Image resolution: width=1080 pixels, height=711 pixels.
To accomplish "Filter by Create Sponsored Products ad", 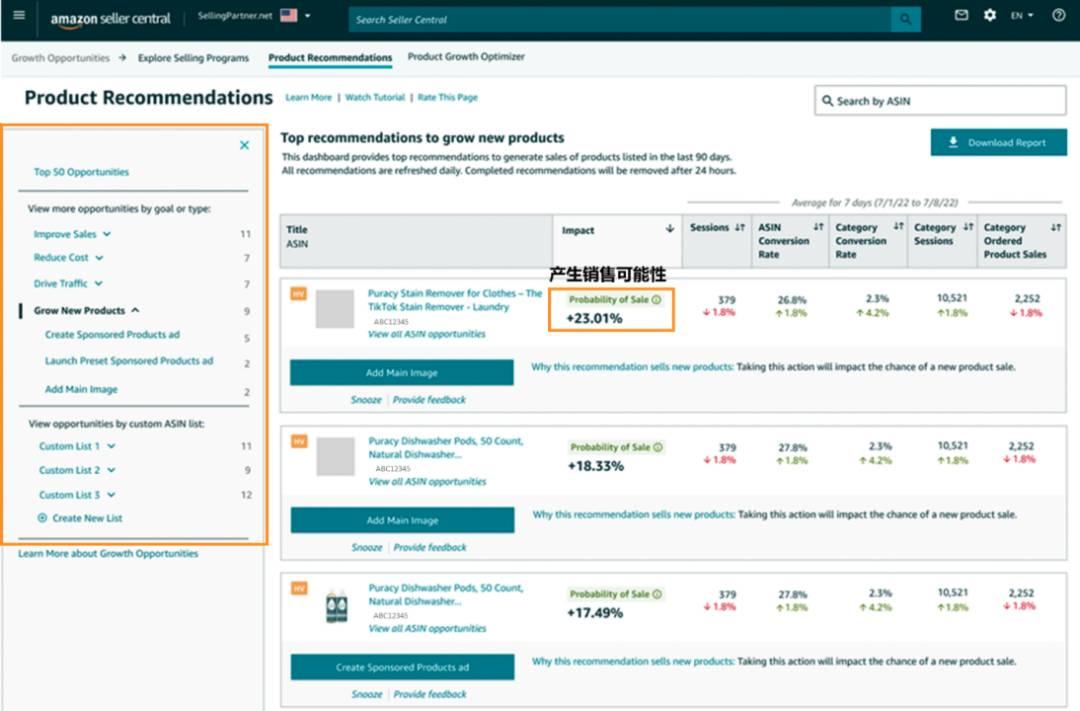I will point(112,335).
